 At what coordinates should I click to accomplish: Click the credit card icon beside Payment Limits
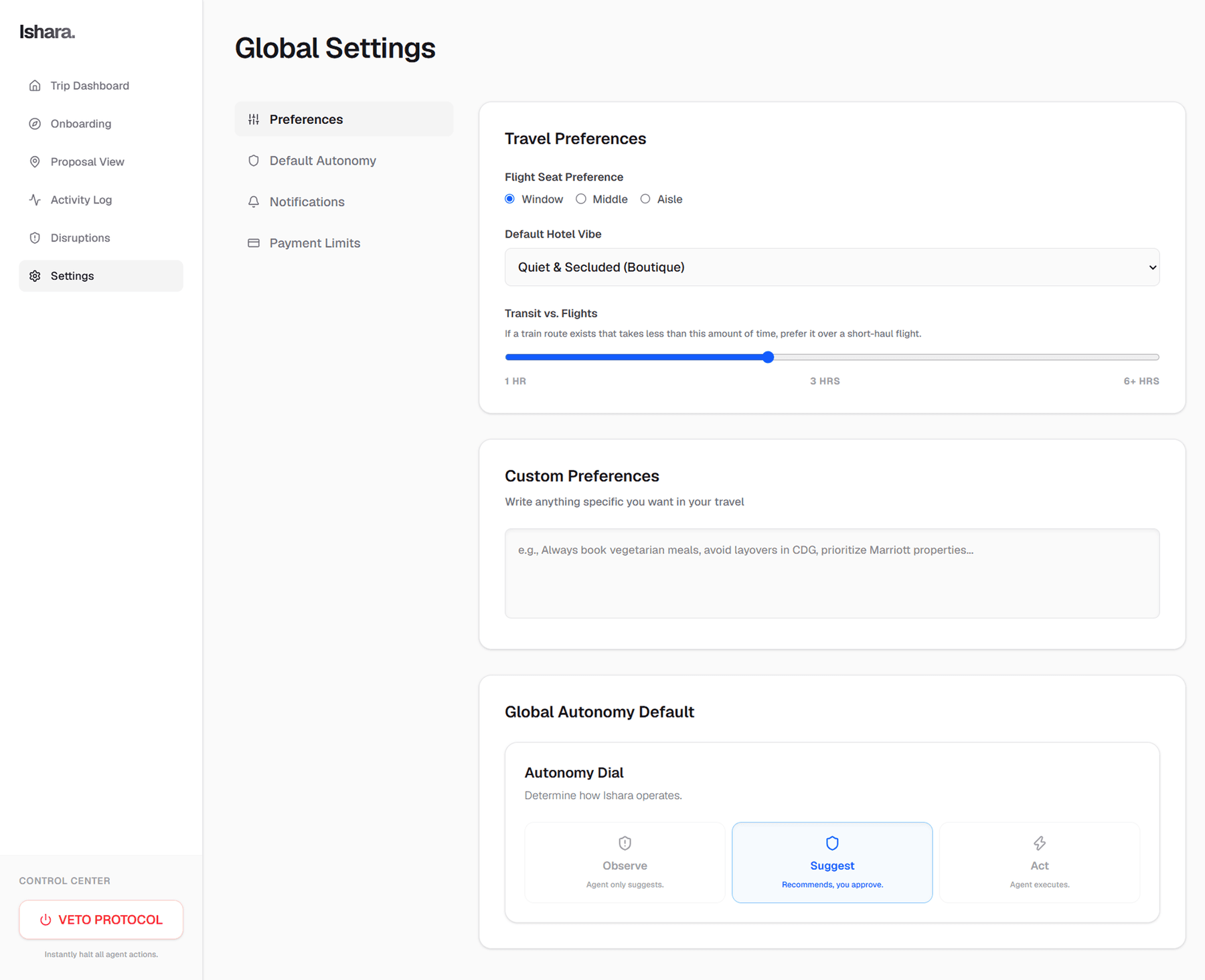coord(254,243)
